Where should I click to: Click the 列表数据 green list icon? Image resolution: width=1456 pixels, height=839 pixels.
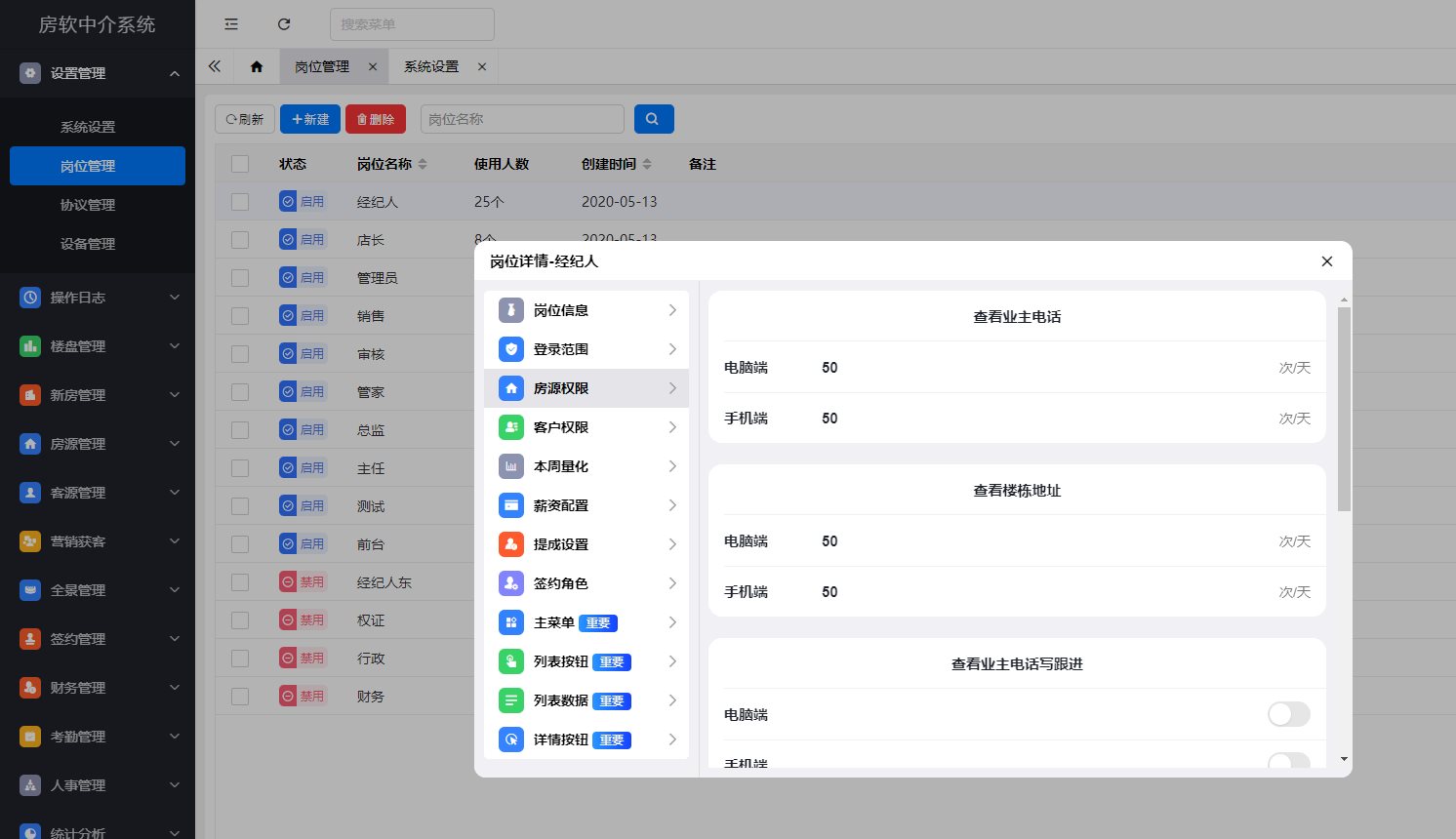pyautogui.click(x=511, y=700)
